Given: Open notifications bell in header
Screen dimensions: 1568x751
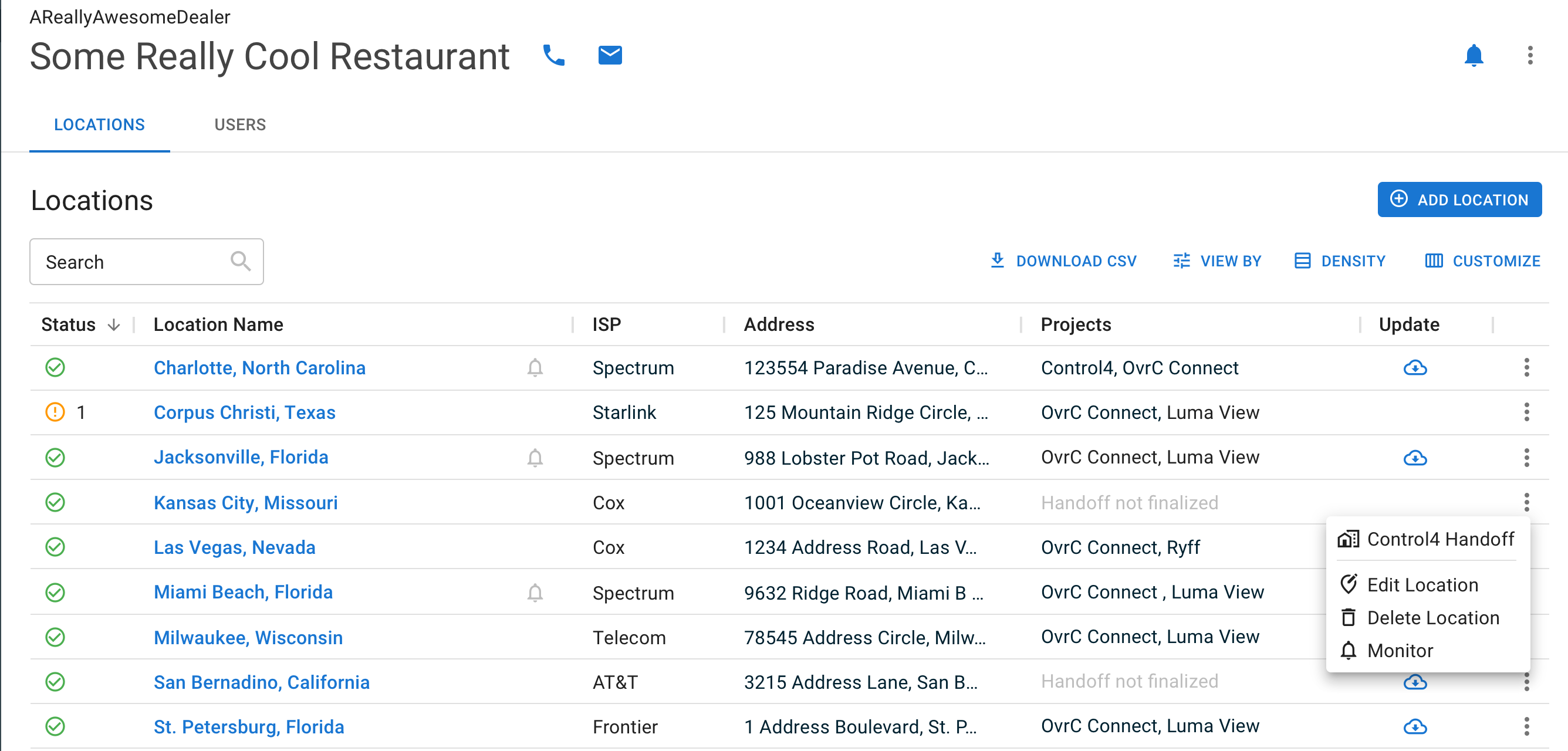Looking at the screenshot, I should pyautogui.click(x=1474, y=55).
